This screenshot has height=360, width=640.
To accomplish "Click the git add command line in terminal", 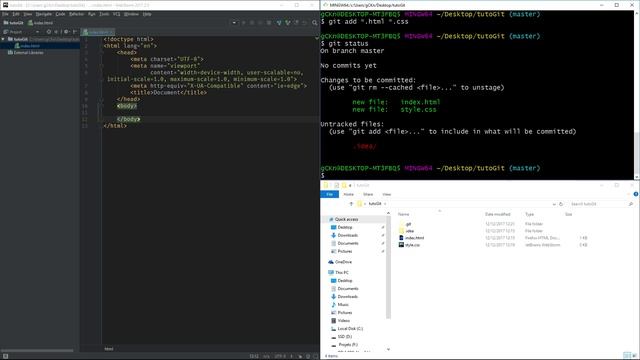I will [x=364, y=22].
